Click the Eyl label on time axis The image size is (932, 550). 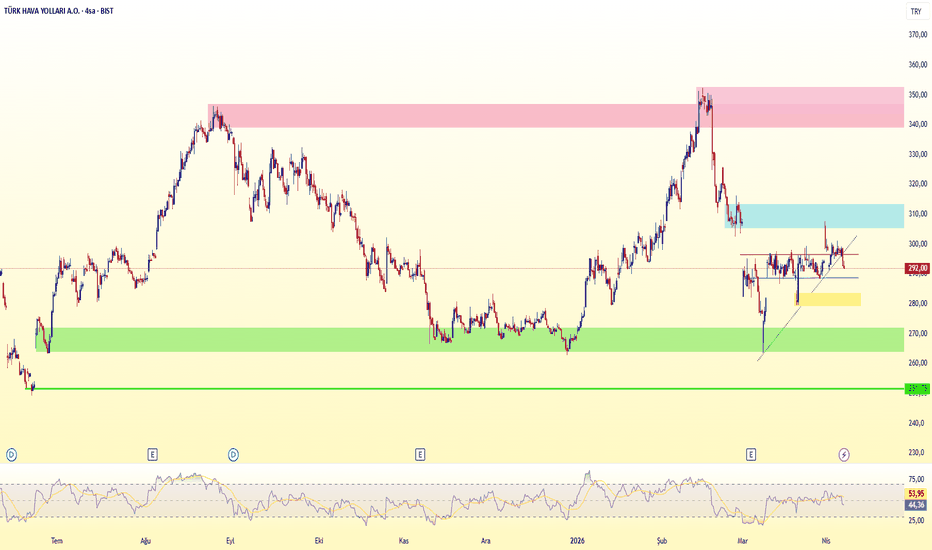tap(231, 540)
